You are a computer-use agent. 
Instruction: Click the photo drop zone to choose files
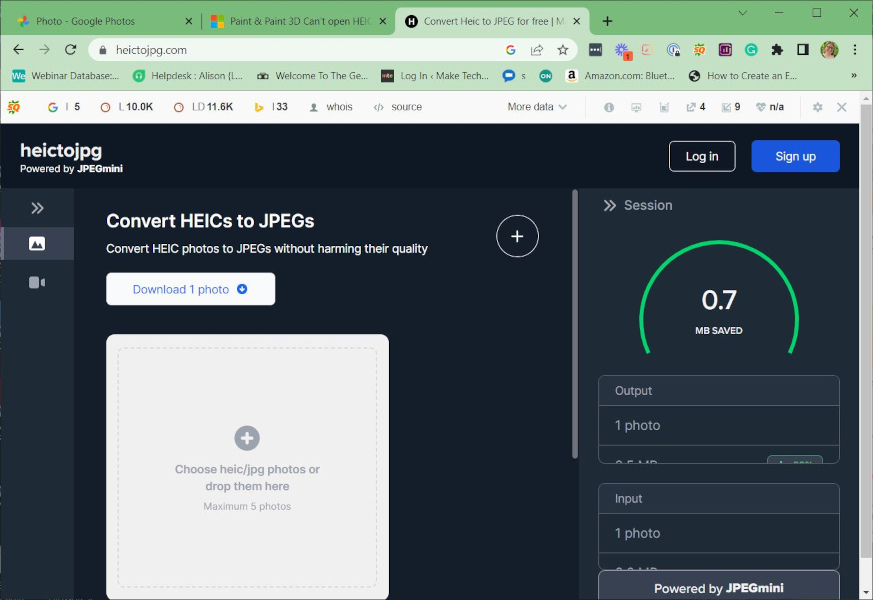click(247, 438)
